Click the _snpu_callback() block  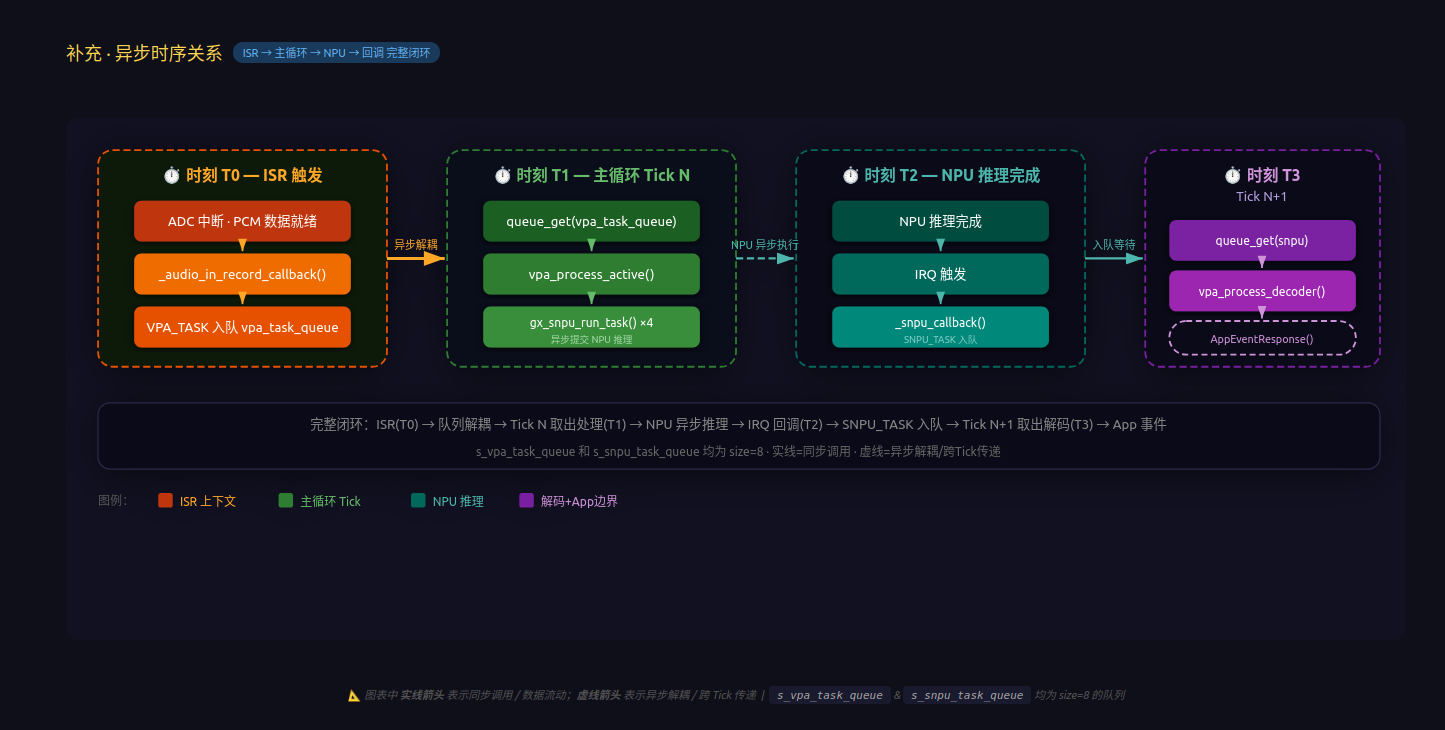click(x=940, y=327)
